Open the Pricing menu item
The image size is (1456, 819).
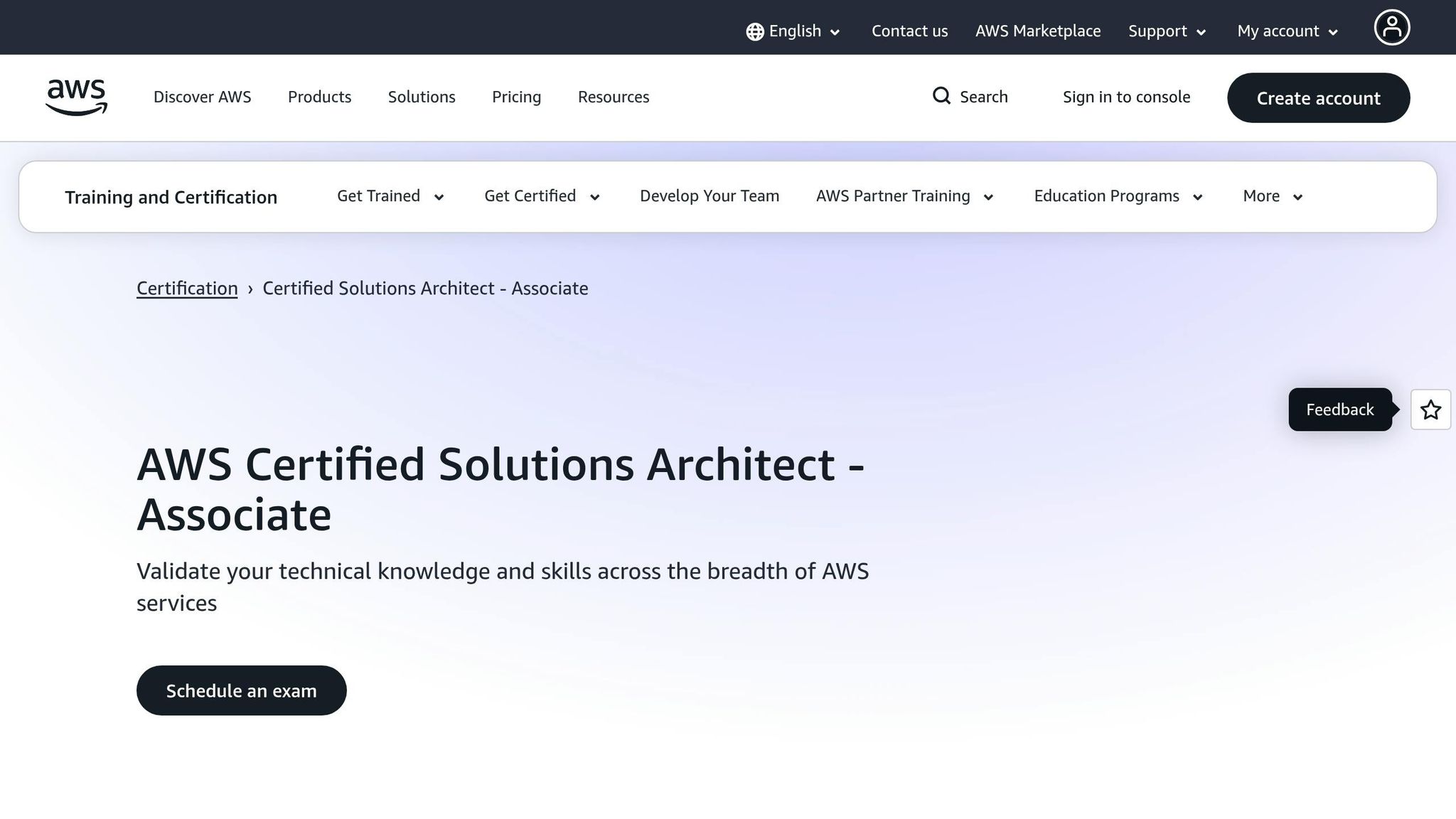pyautogui.click(x=516, y=97)
